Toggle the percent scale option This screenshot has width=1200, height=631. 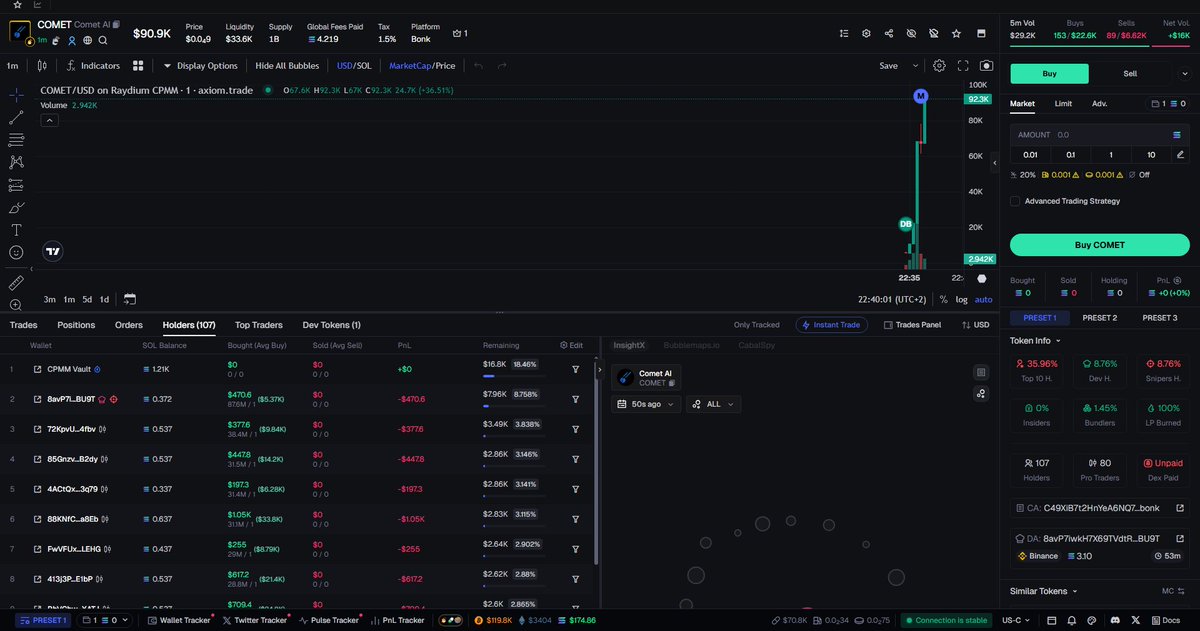pyautogui.click(x=943, y=299)
